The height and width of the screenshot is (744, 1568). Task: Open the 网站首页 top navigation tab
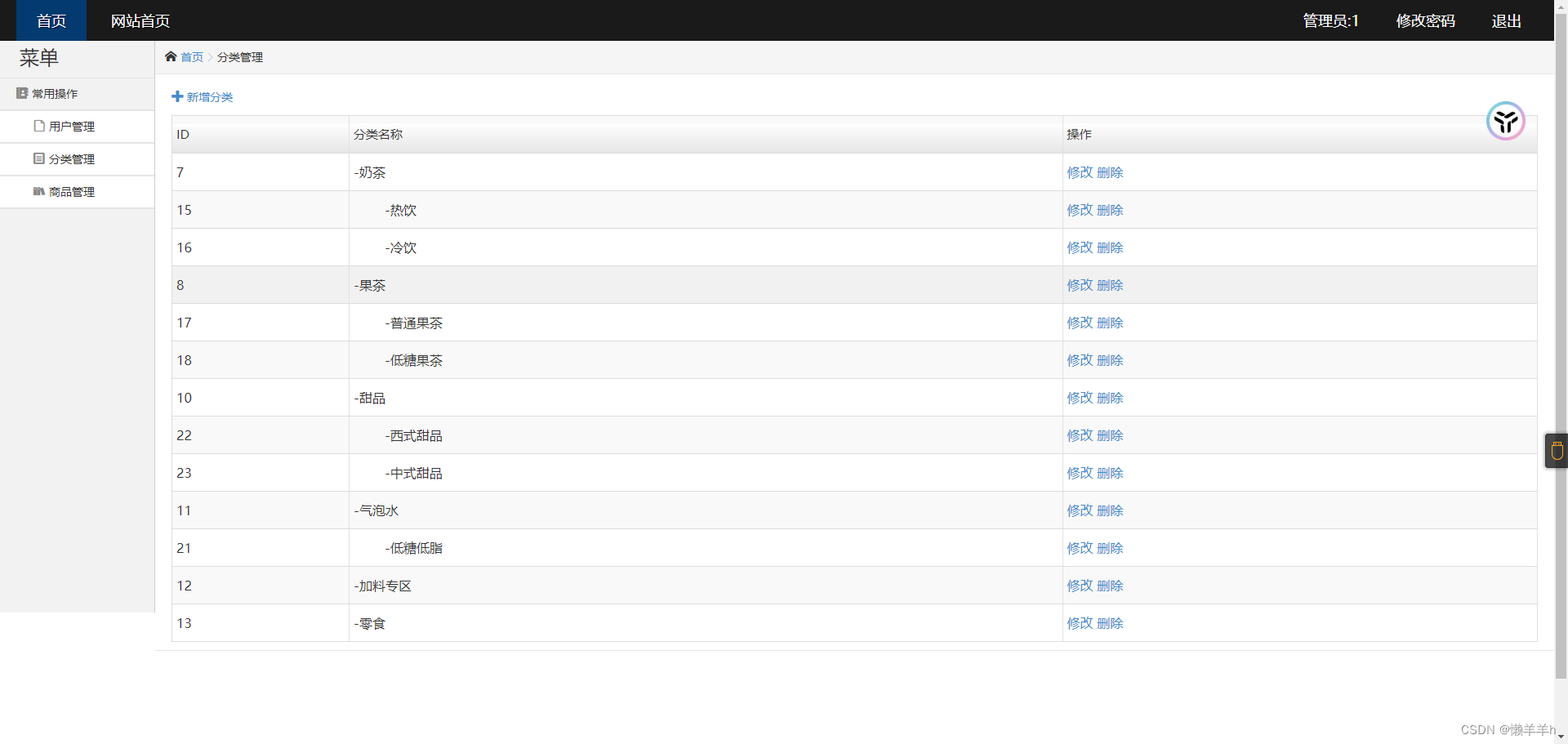click(140, 20)
